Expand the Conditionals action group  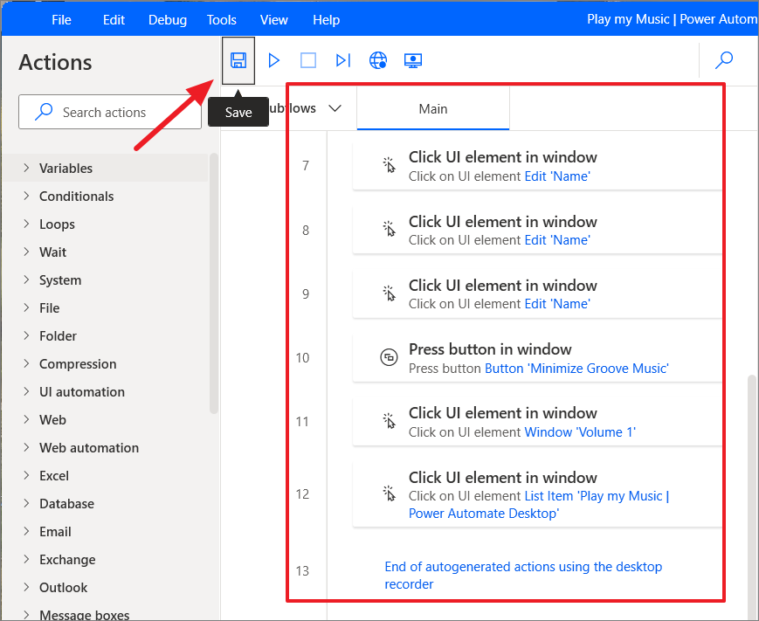26,196
